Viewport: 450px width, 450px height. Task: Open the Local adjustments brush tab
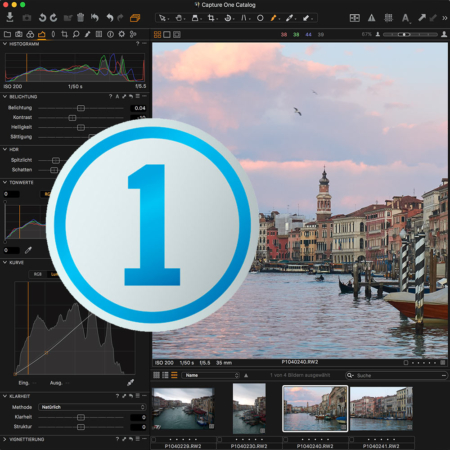(87, 34)
